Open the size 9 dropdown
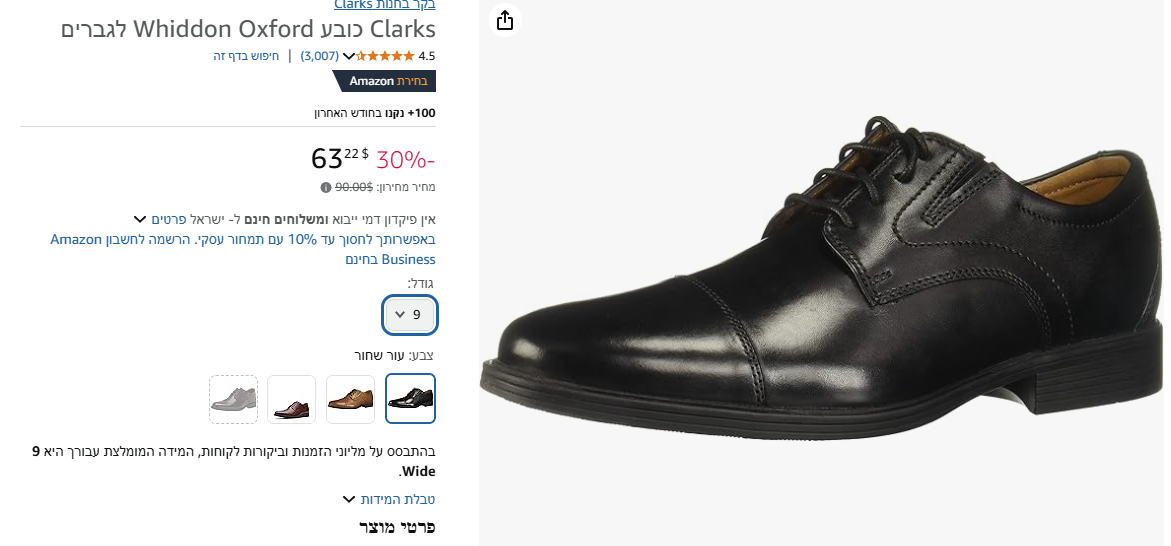1171x546 pixels. (410, 315)
